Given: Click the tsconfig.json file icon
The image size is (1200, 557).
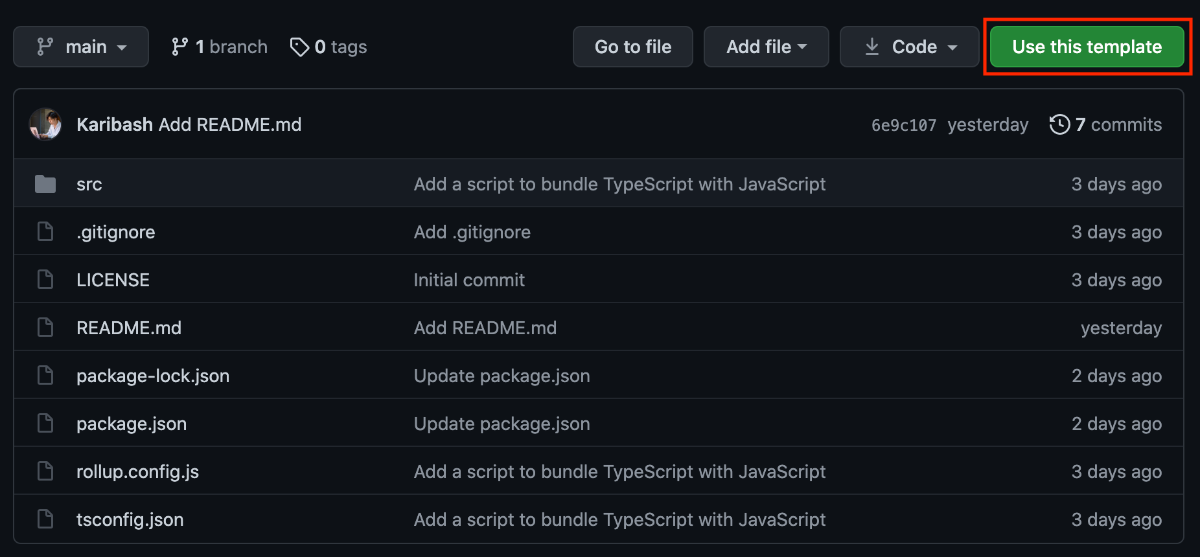Looking at the screenshot, I should click(45, 520).
